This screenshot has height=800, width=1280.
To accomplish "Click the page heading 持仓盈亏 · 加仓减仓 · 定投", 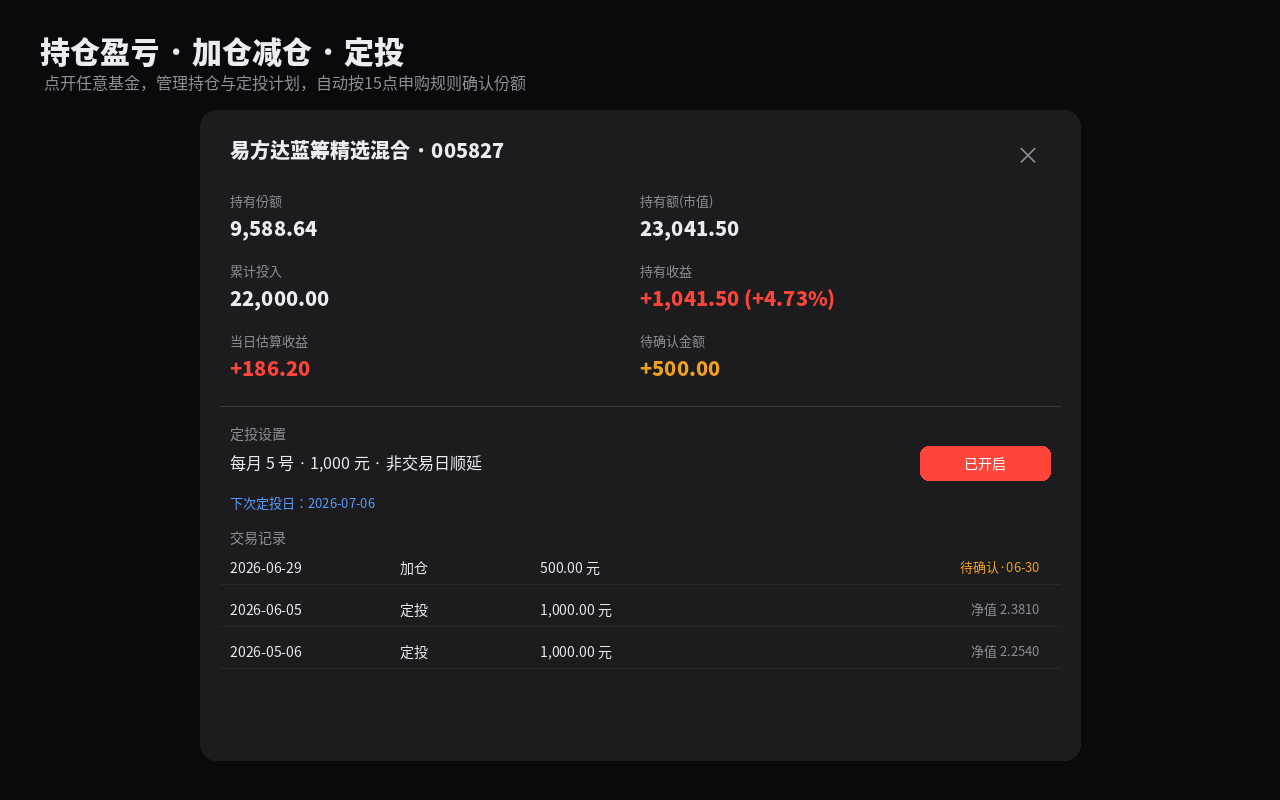I will [x=222, y=52].
